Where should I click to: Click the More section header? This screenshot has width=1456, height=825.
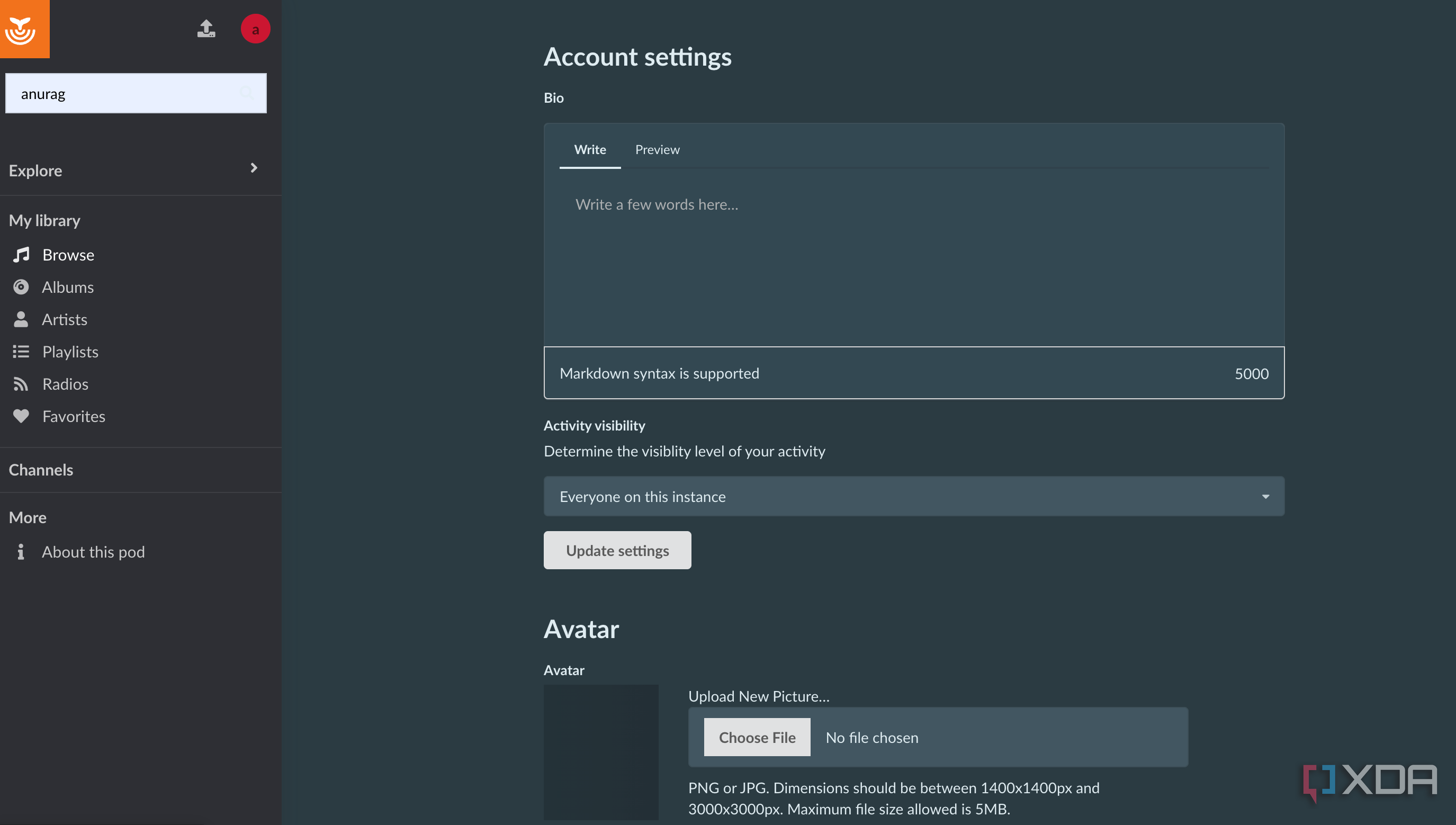[28, 517]
